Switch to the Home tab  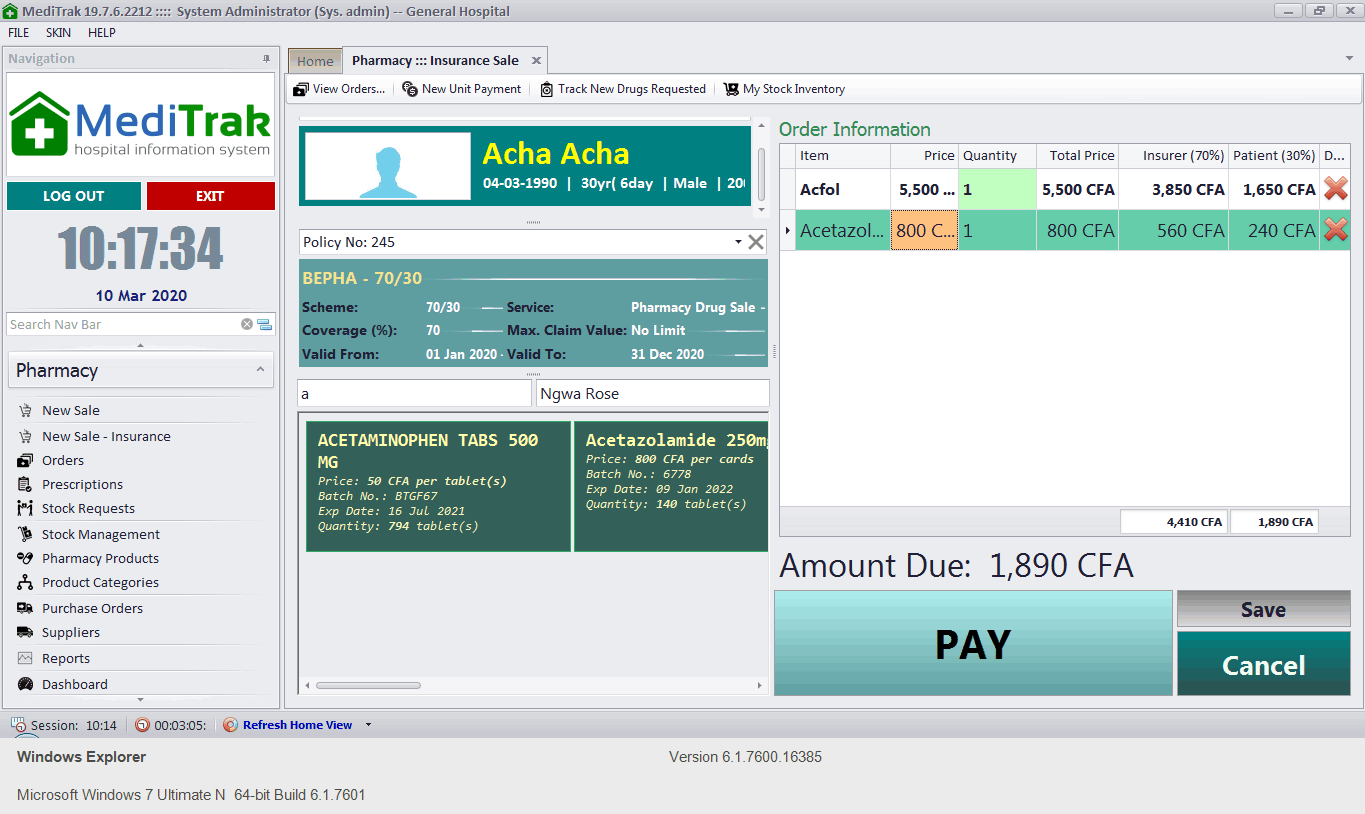tap(315, 61)
